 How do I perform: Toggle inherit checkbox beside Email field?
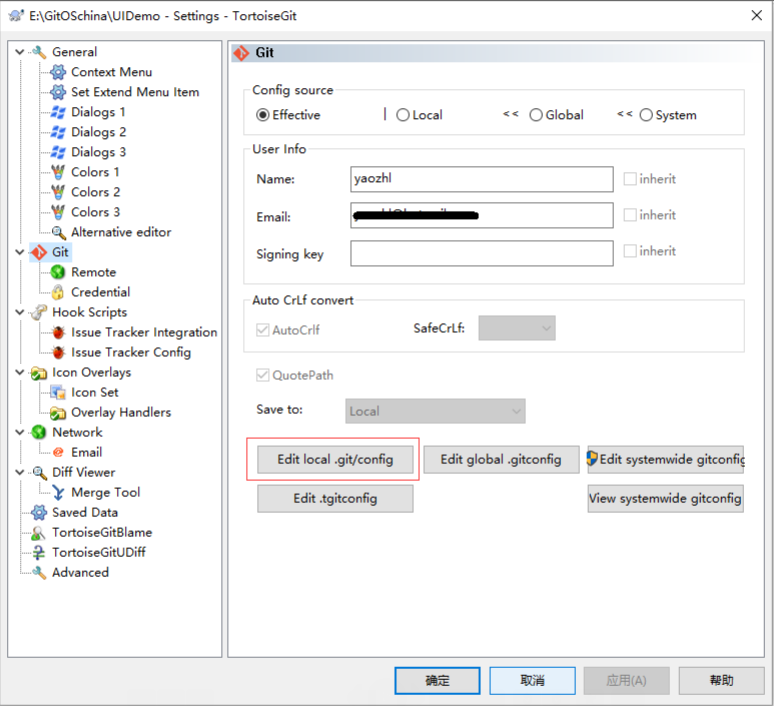pos(630,215)
